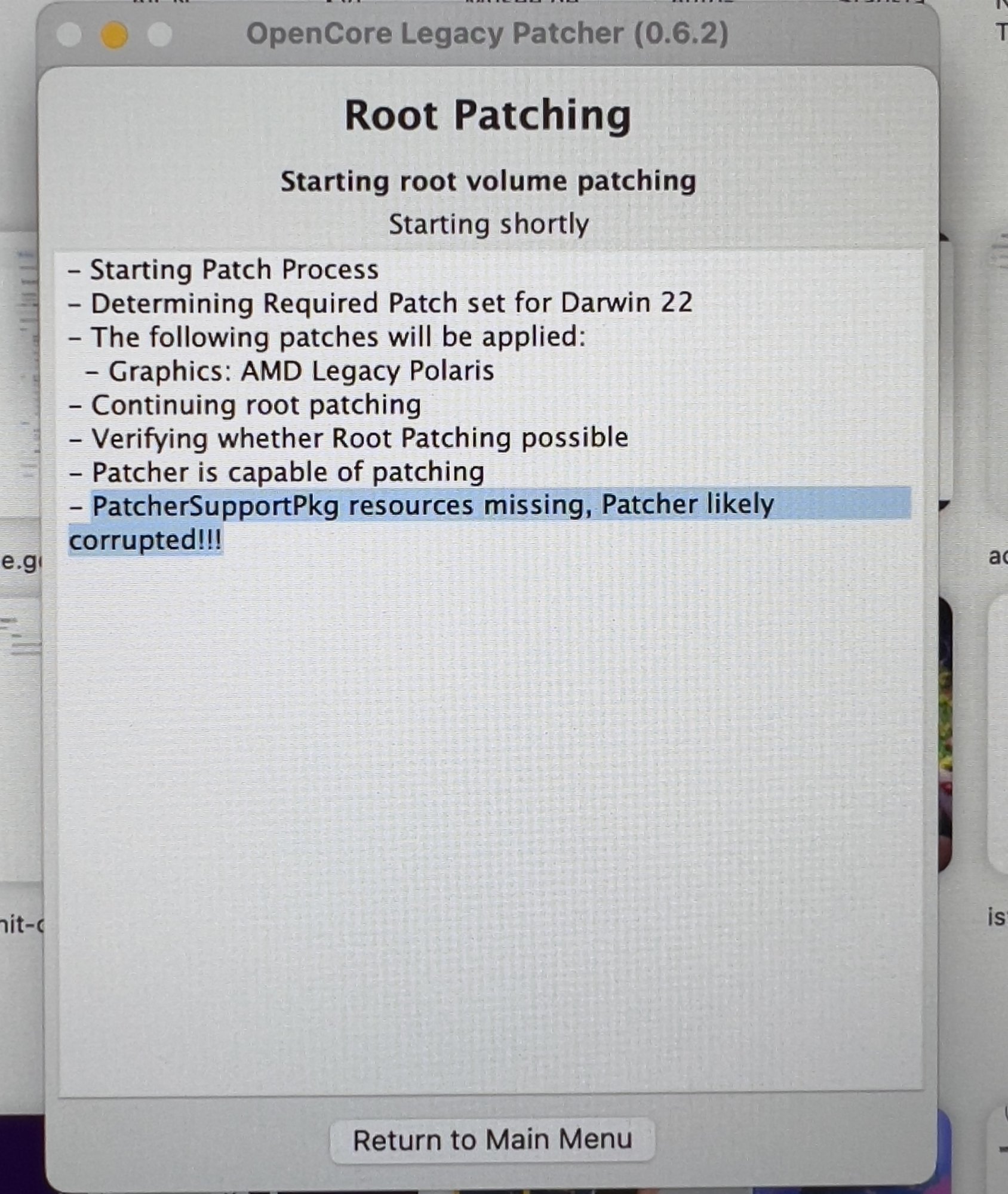
Task: Click the Return to Main Menu button
Action: click(492, 1140)
